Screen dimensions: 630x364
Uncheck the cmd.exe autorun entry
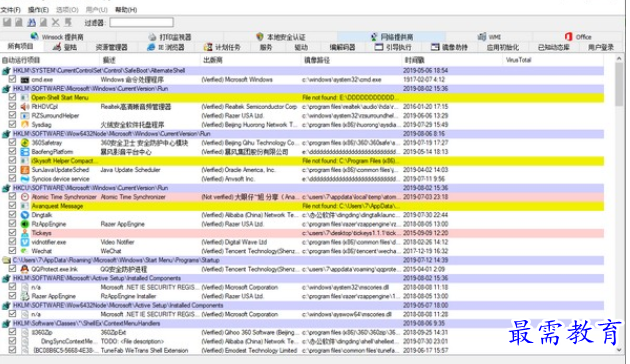coord(12,79)
